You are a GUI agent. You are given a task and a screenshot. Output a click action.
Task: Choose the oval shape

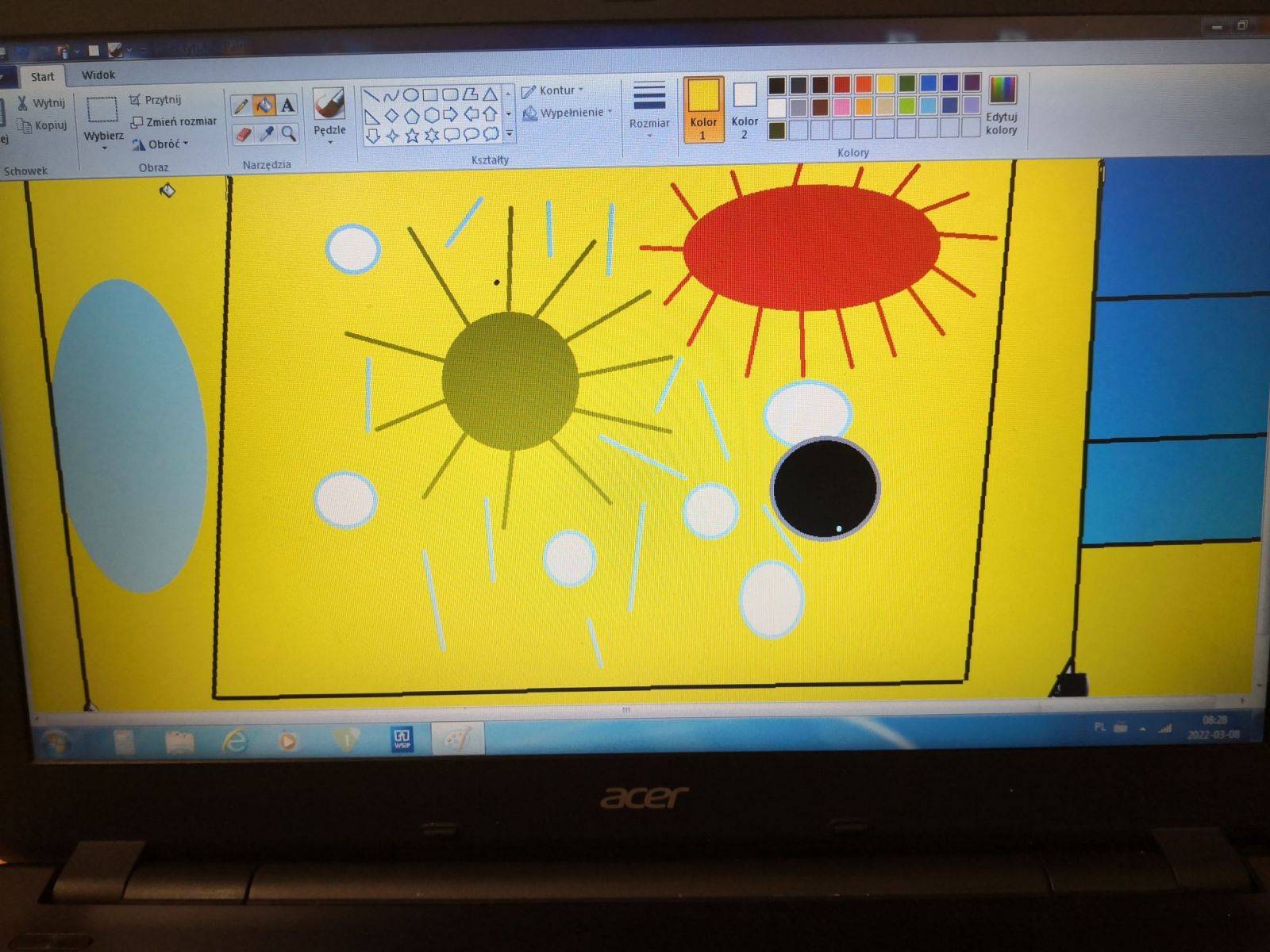[x=410, y=95]
